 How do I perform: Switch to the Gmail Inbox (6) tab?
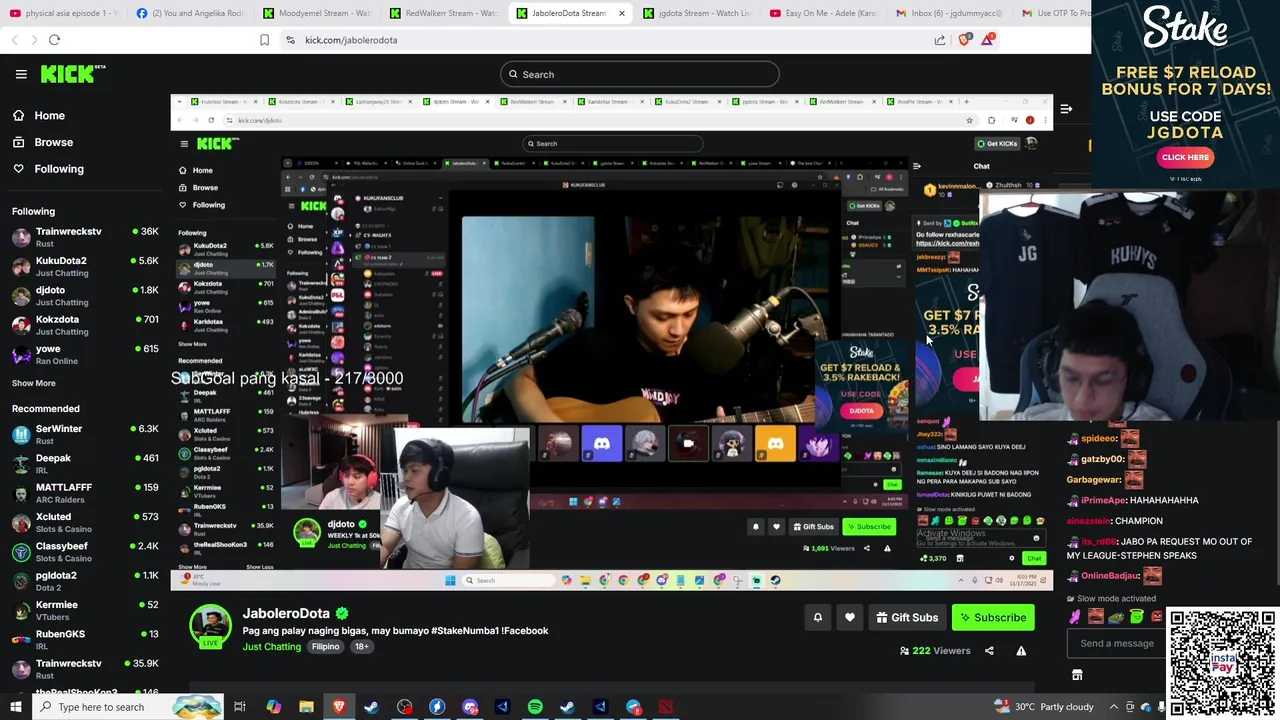(x=949, y=13)
